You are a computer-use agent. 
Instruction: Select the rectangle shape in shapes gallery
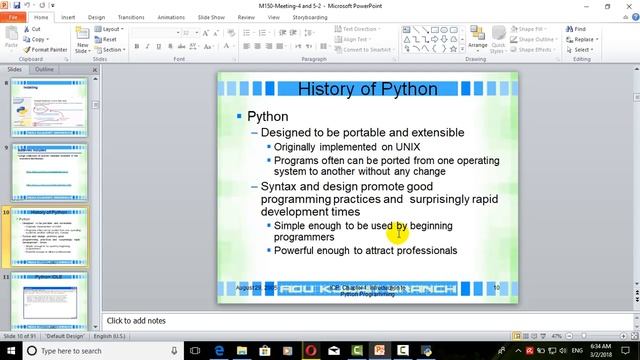[435, 30]
